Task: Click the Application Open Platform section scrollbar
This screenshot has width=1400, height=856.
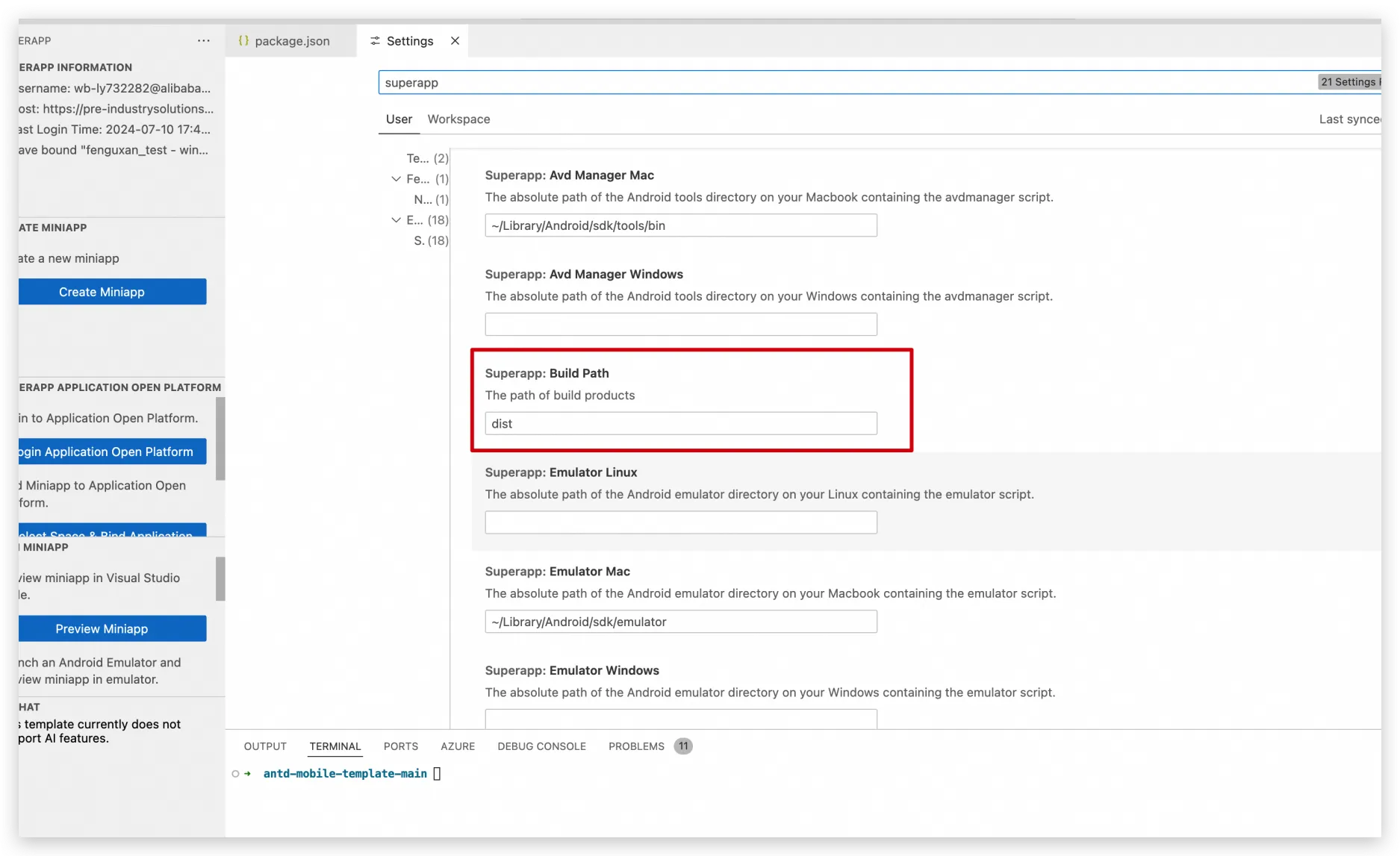Action: click(x=220, y=439)
